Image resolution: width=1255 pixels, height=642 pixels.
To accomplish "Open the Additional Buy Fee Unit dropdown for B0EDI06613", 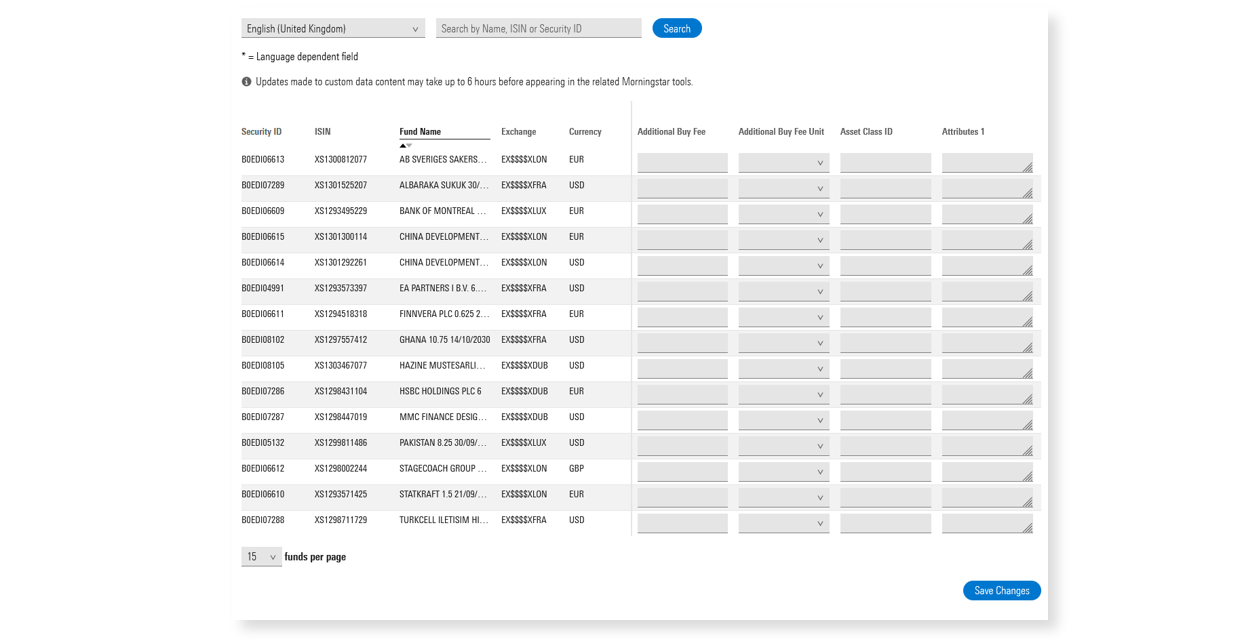I will click(783, 163).
